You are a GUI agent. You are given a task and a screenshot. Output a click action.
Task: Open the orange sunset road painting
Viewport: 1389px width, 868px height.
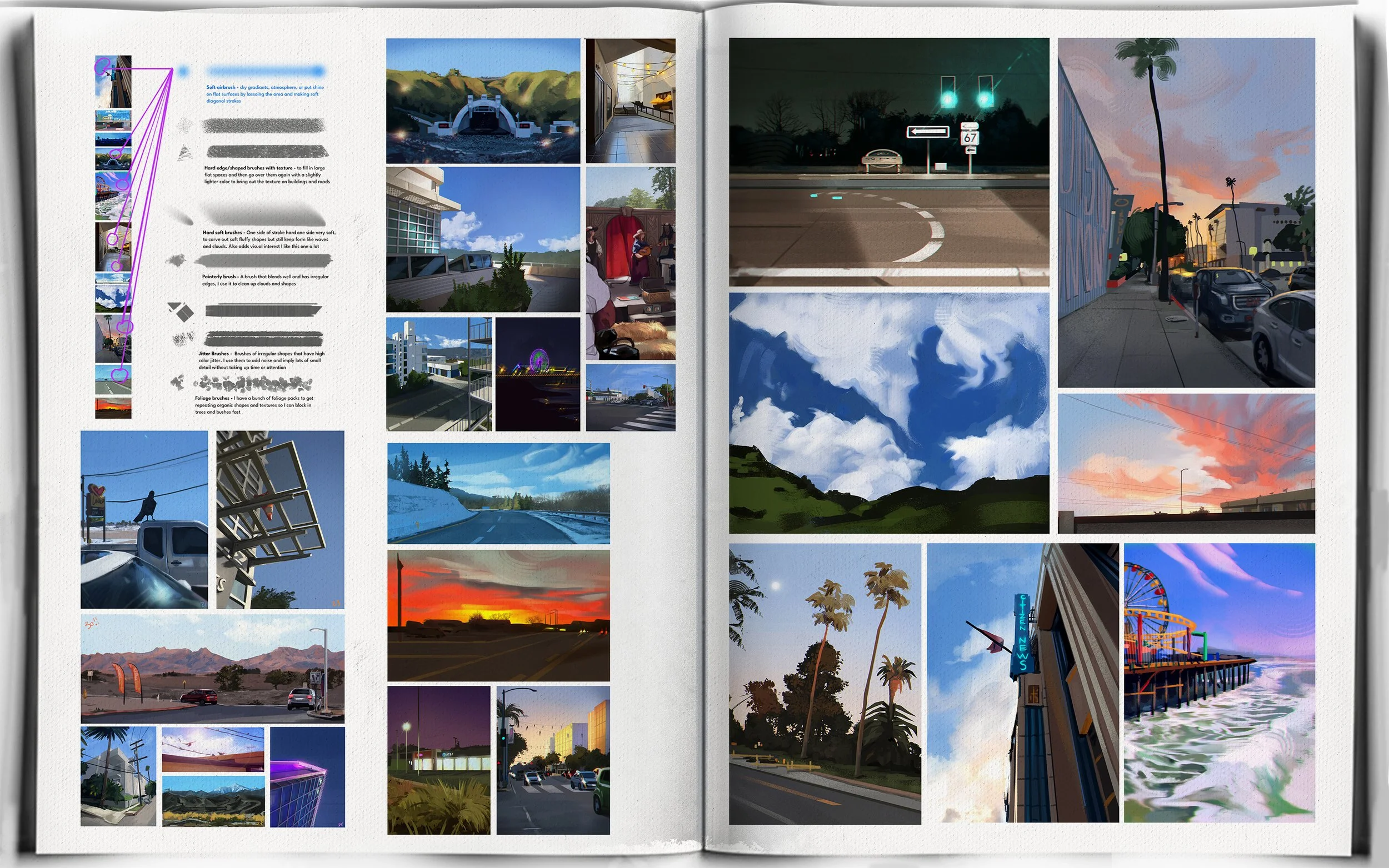coord(498,615)
